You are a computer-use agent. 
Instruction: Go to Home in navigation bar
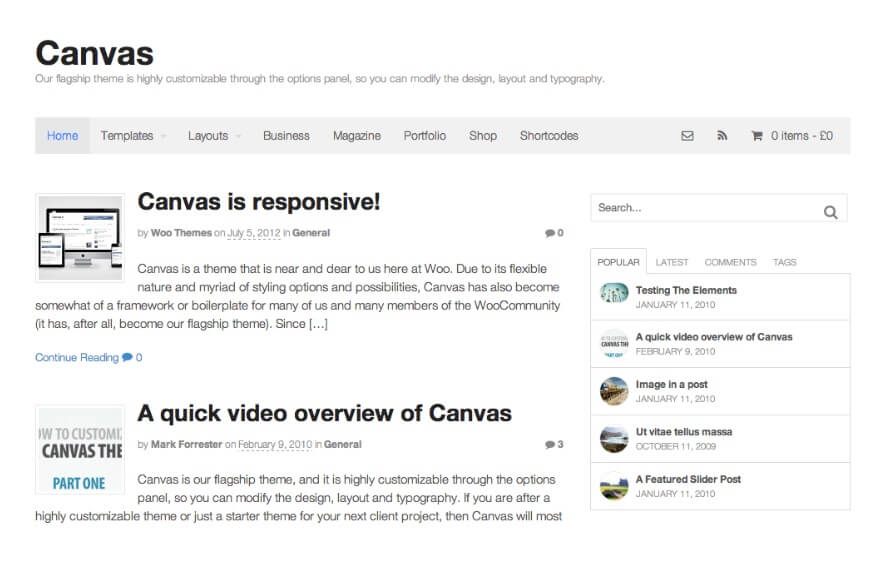[x=62, y=136]
